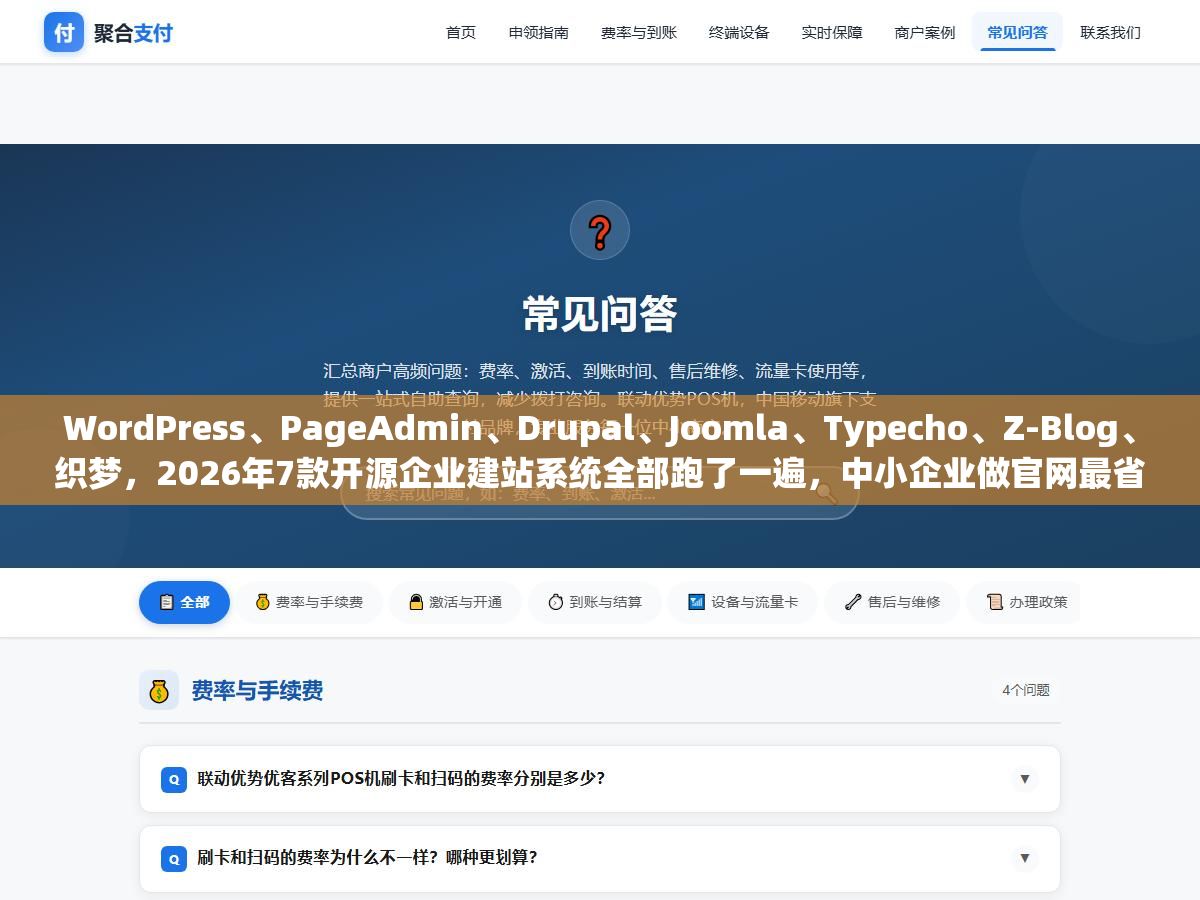The width and height of the screenshot is (1200, 900).
Task: Open 商户案例 navigation item
Action: pyautogui.click(x=925, y=32)
